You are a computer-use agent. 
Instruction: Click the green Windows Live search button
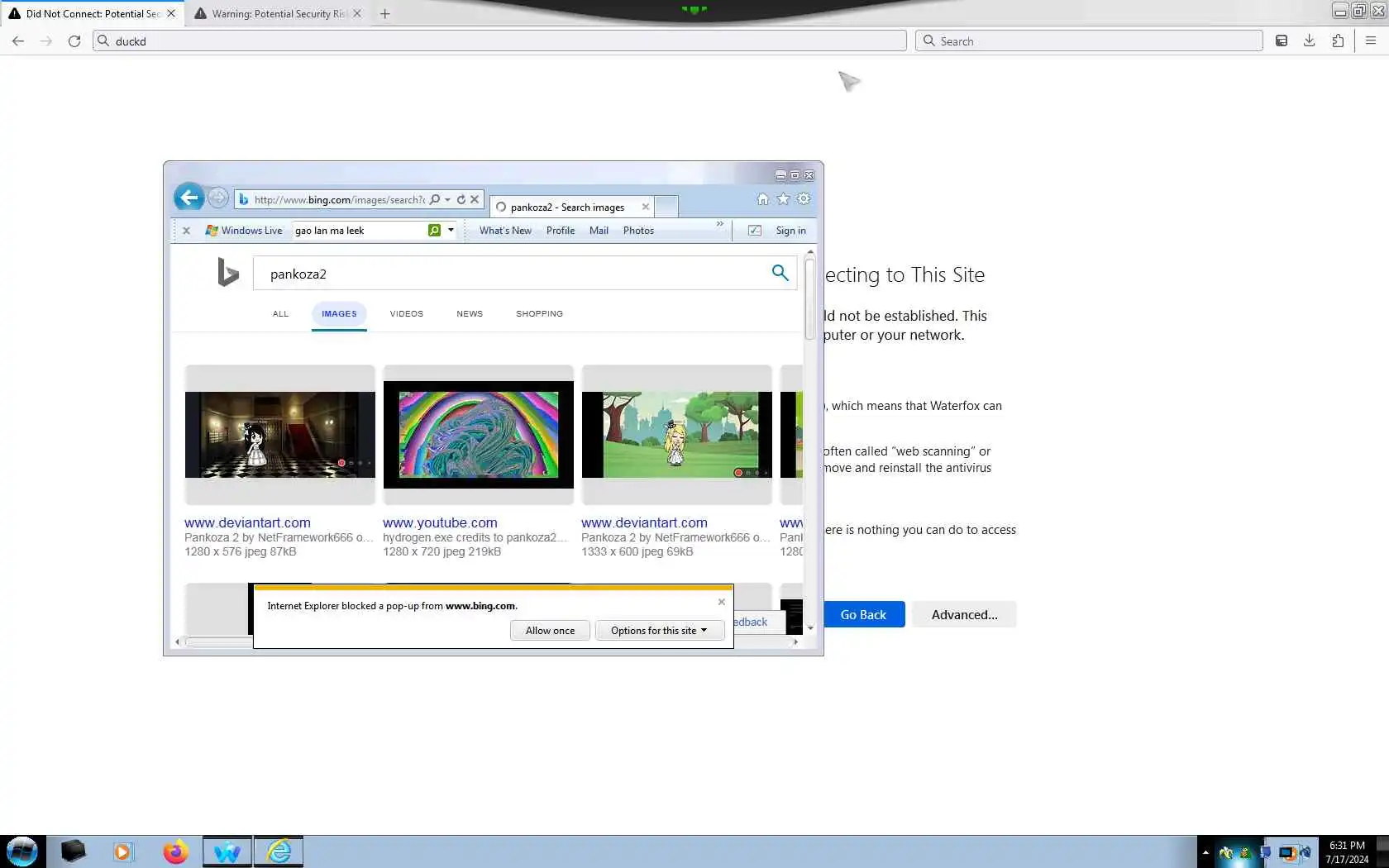[x=434, y=230]
